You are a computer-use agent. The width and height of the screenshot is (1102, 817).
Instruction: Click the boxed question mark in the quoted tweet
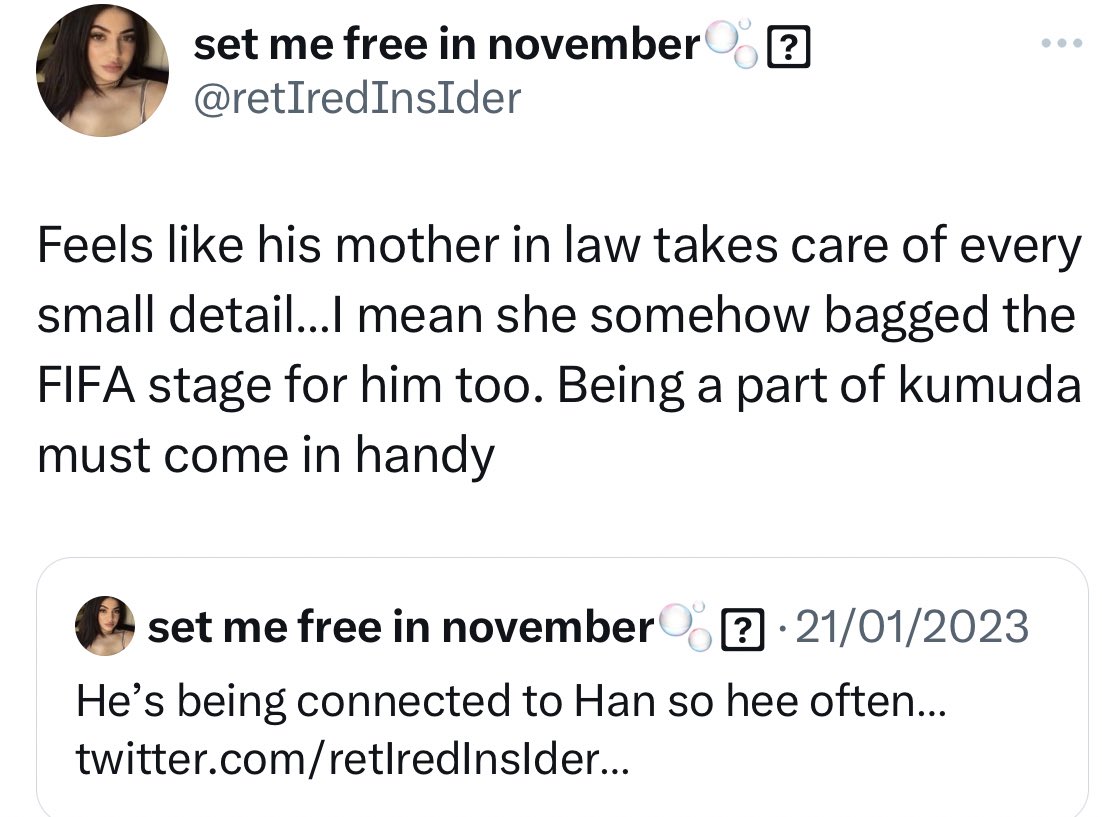pyautogui.click(x=744, y=630)
